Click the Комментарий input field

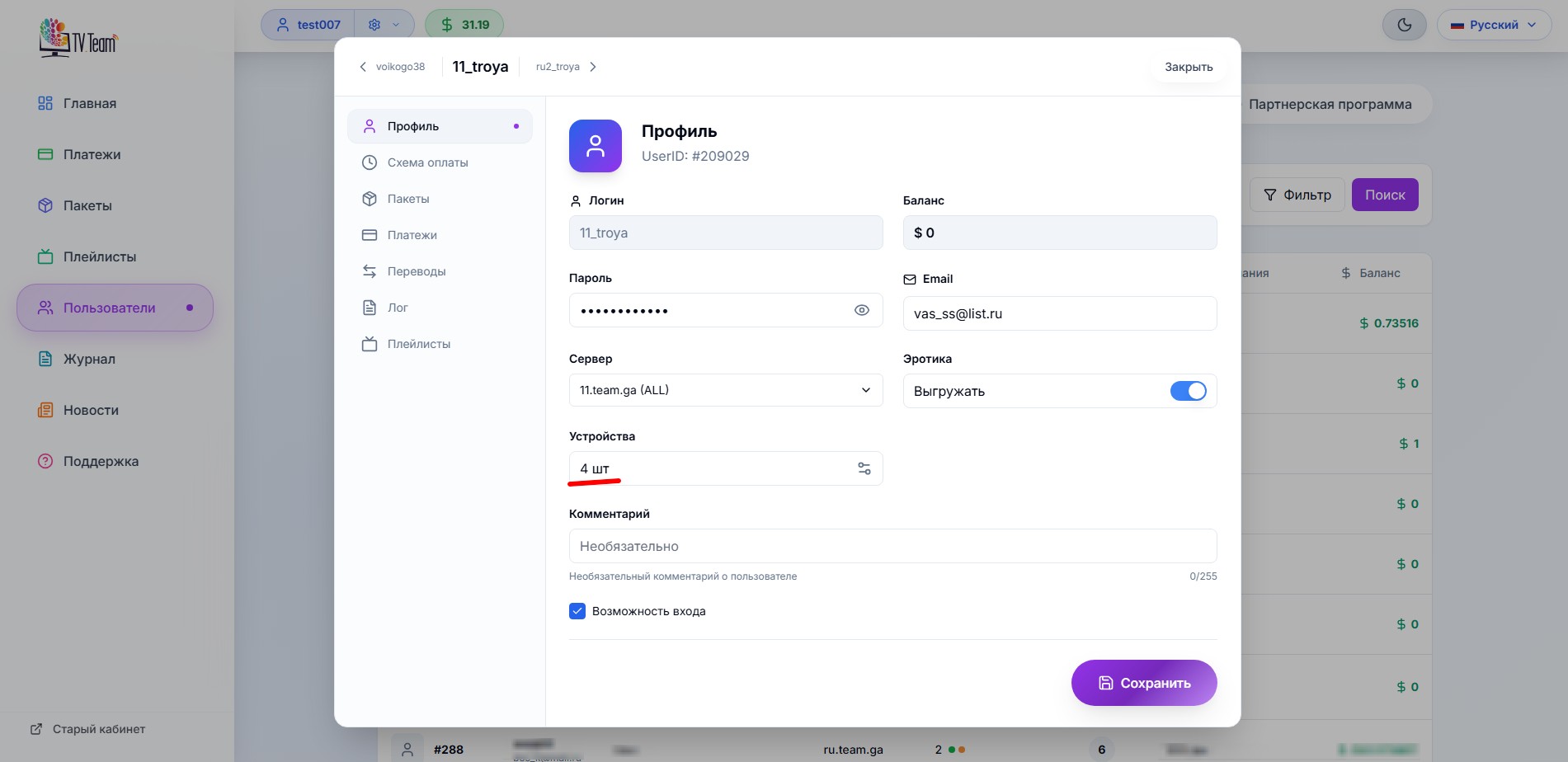click(x=892, y=546)
